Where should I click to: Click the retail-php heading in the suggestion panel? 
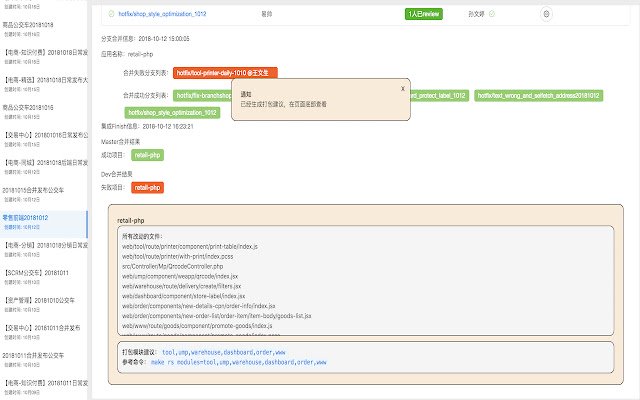coord(131,220)
